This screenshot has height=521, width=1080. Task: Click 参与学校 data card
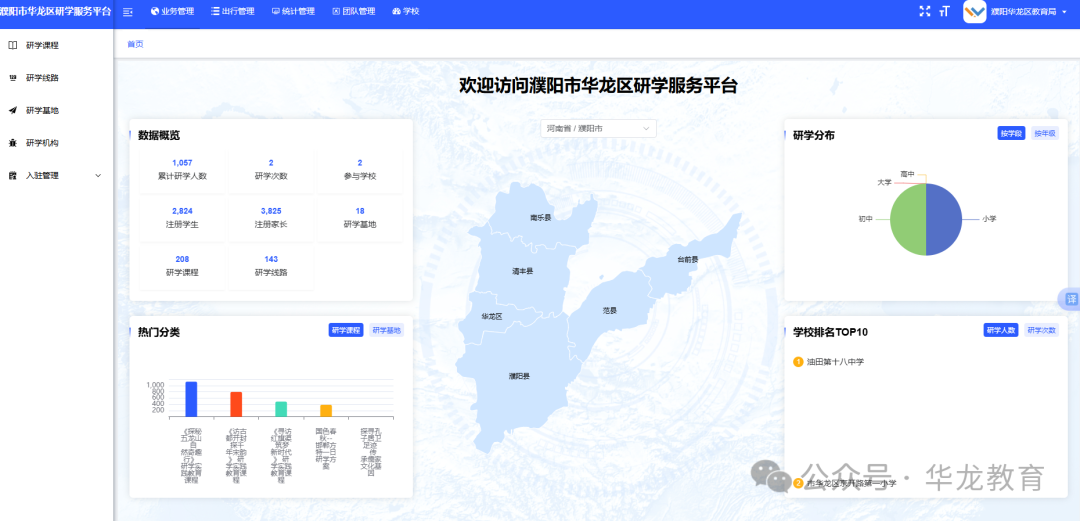[360, 170]
